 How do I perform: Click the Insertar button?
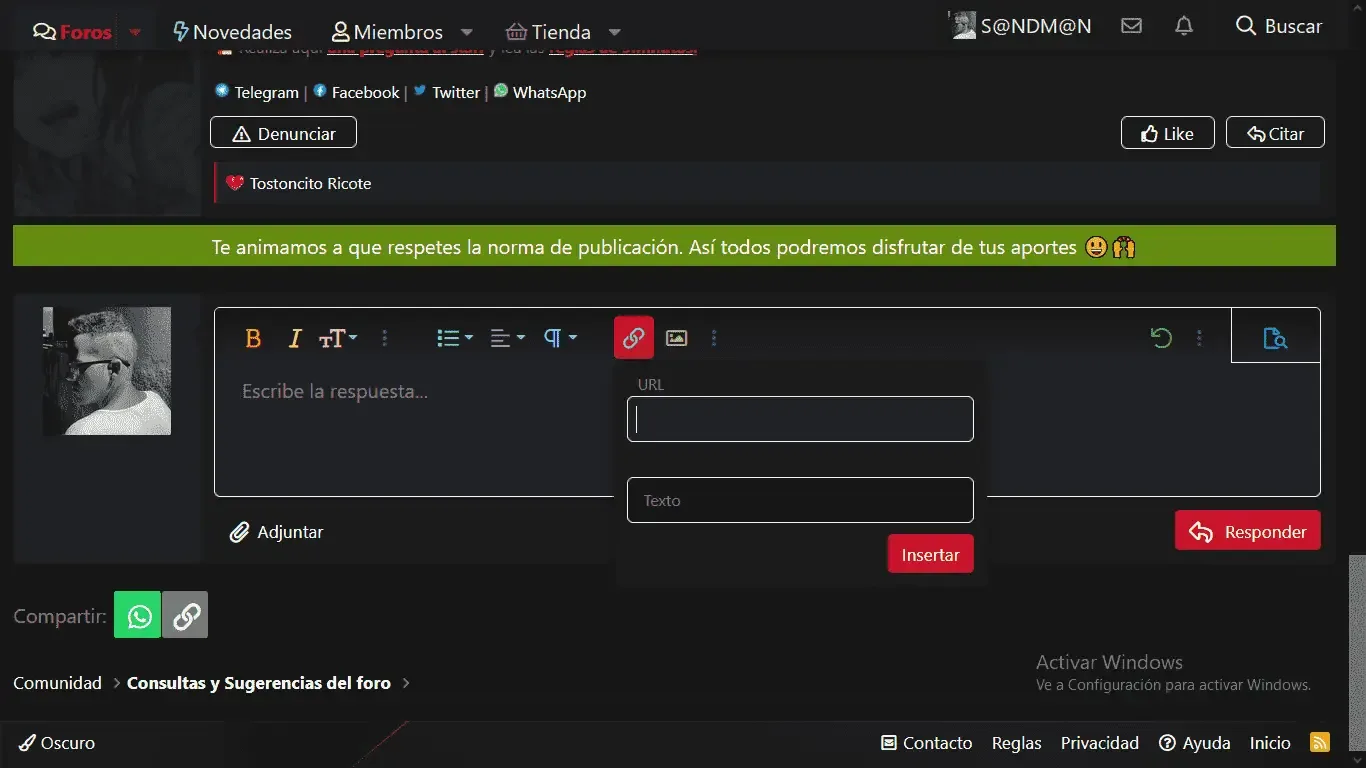(x=930, y=554)
